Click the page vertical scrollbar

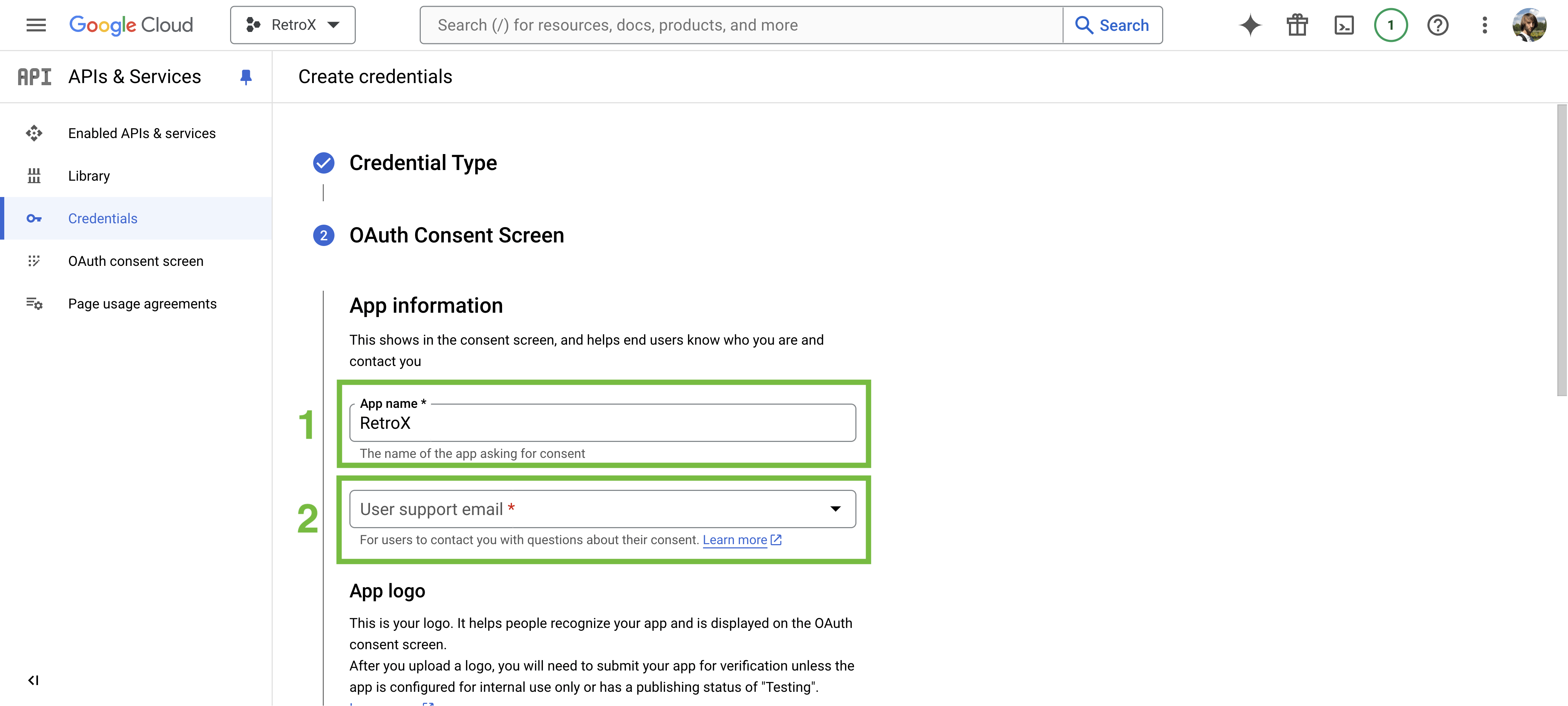1561,250
